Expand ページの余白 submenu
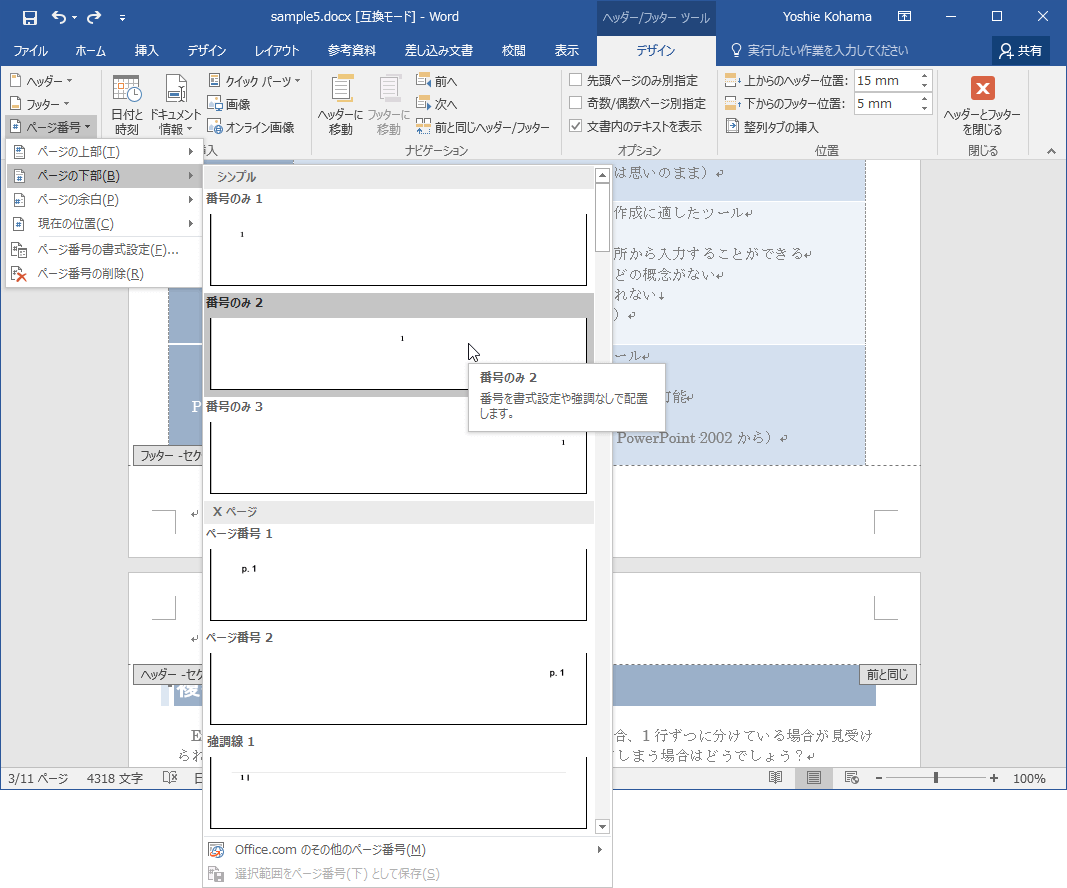The width and height of the screenshot is (1067, 888). tap(104, 199)
